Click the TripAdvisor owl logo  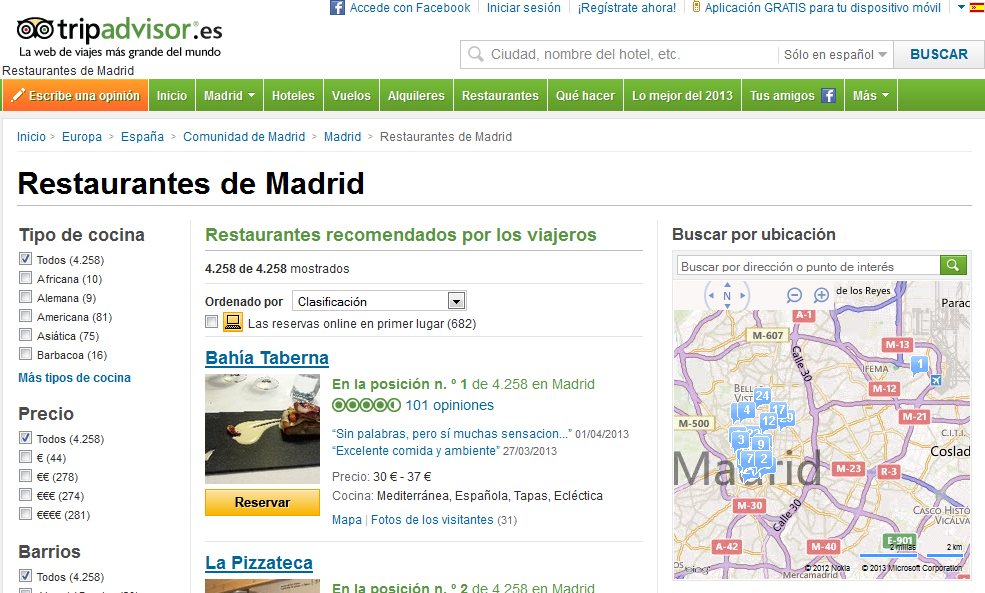tap(35, 29)
